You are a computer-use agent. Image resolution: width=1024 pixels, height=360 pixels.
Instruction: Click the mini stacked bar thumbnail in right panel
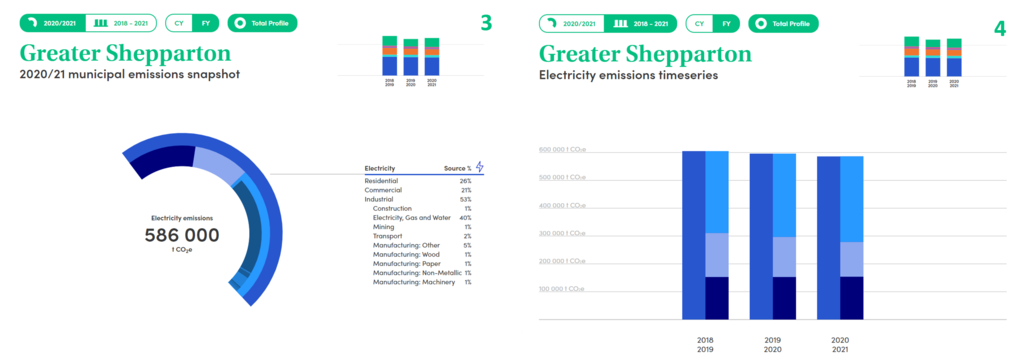932,61
